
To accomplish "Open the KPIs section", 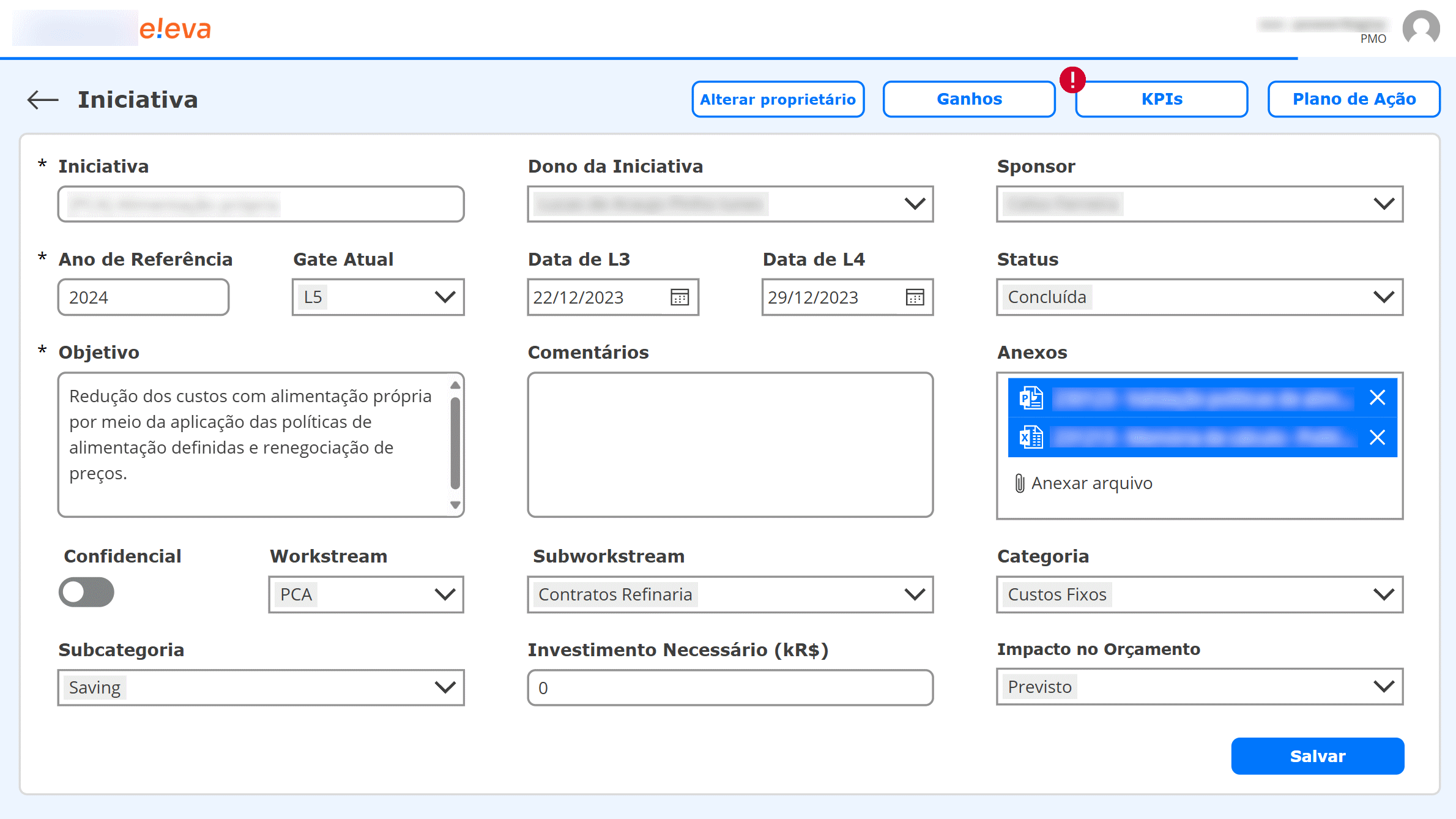I will coord(1161,99).
